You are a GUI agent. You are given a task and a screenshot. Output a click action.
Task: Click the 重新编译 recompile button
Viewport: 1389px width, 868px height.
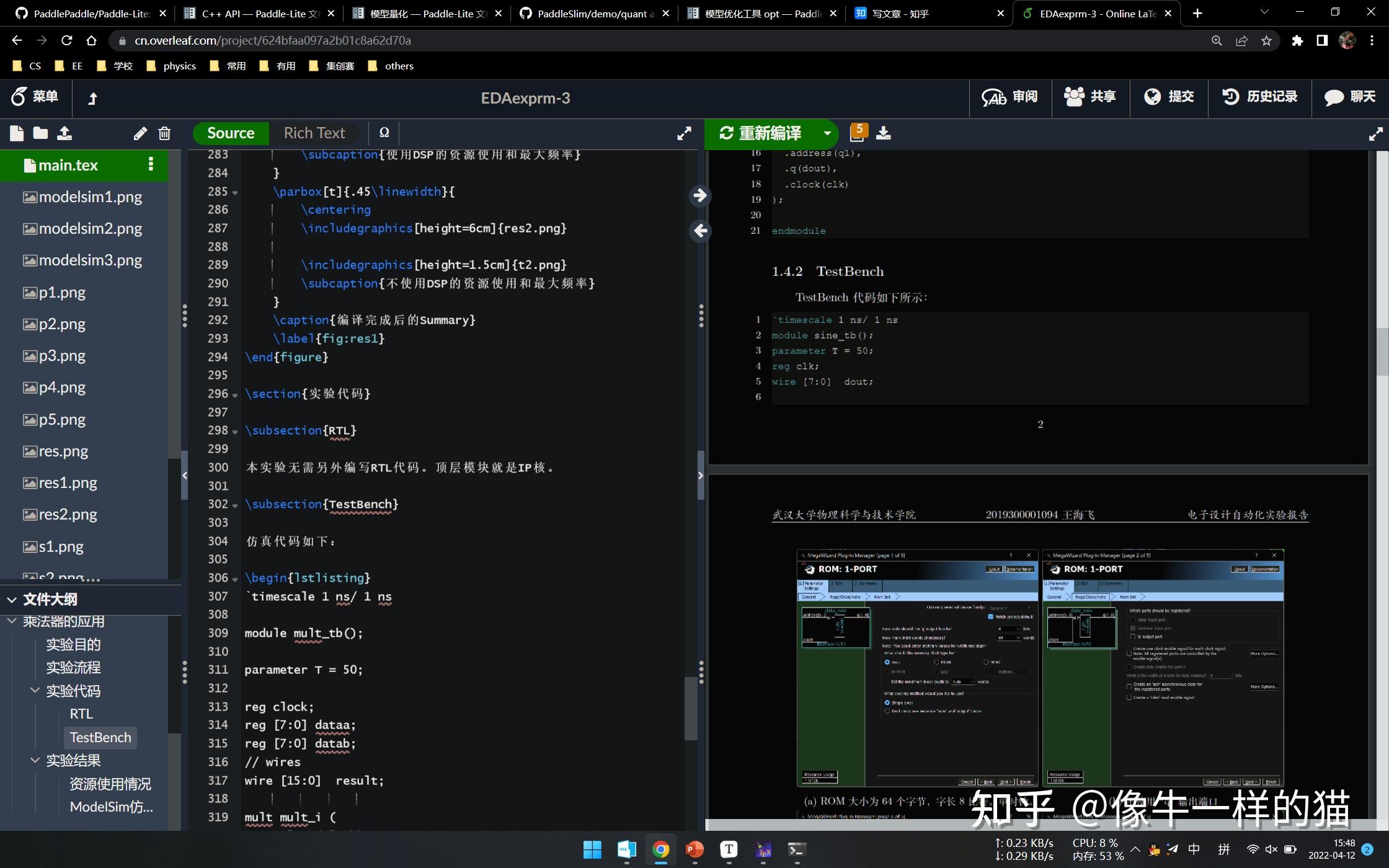pyautogui.click(x=761, y=133)
